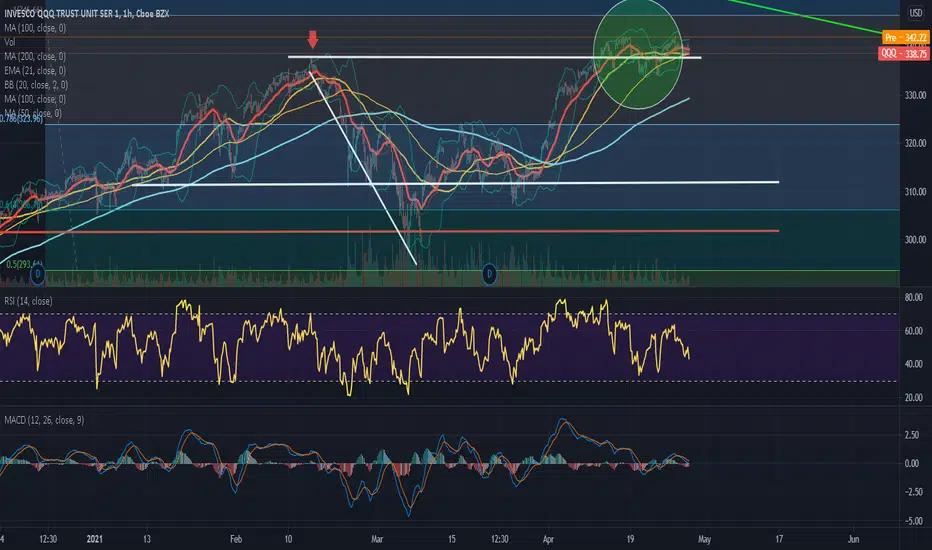
Task: Click the Mar label on the time axis
Action: [377, 539]
